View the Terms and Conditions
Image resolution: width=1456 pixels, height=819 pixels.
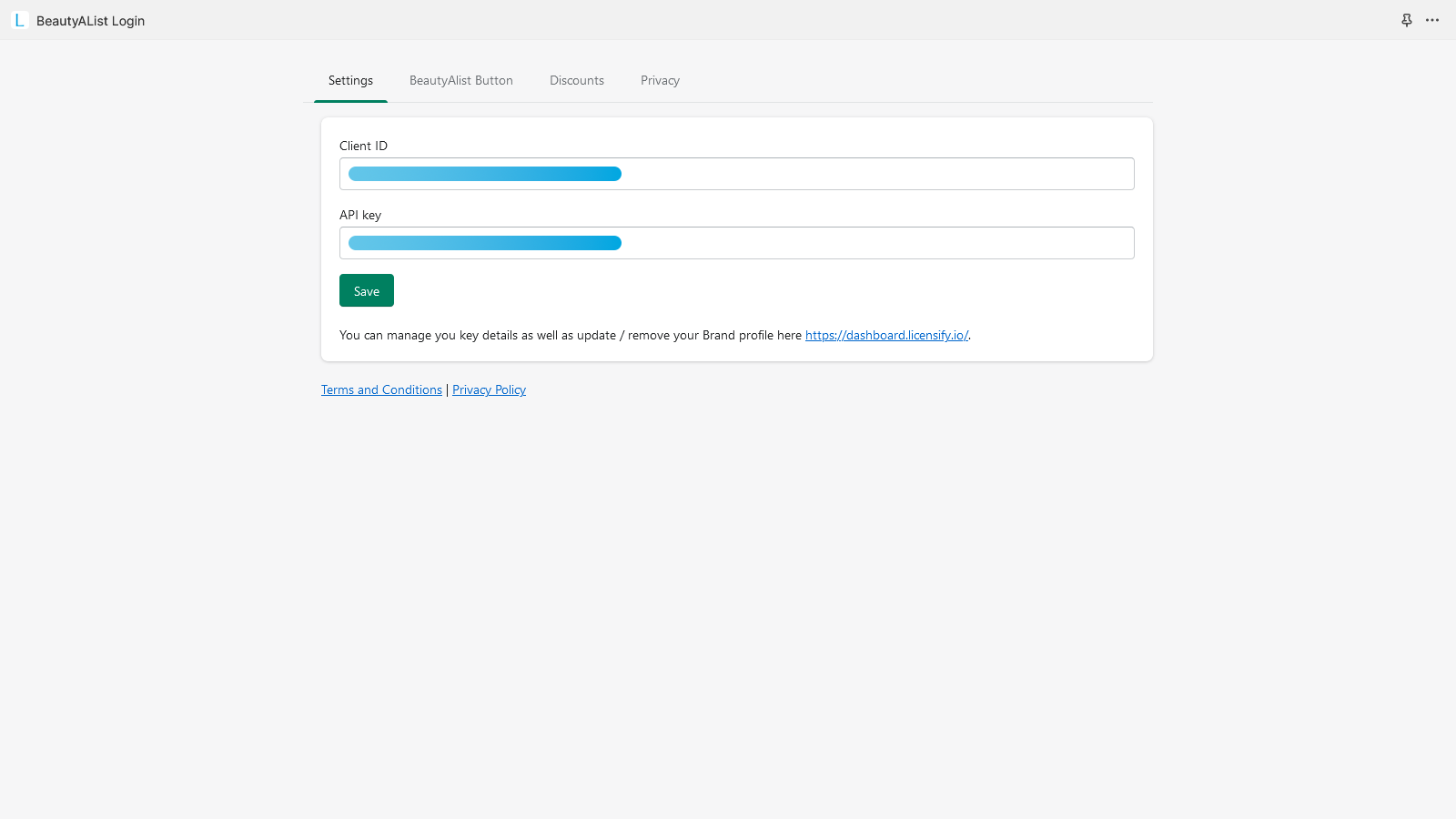coord(381,389)
